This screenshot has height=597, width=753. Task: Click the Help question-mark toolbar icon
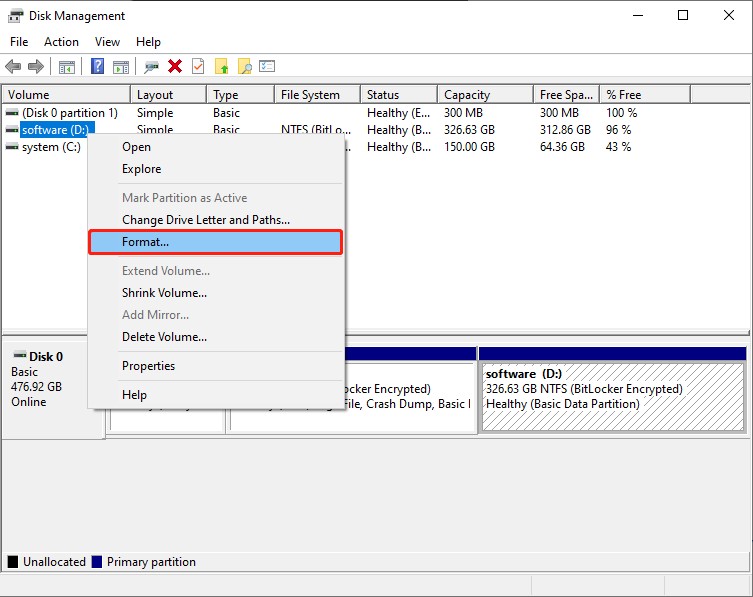pyautogui.click(x=97, y=67)
